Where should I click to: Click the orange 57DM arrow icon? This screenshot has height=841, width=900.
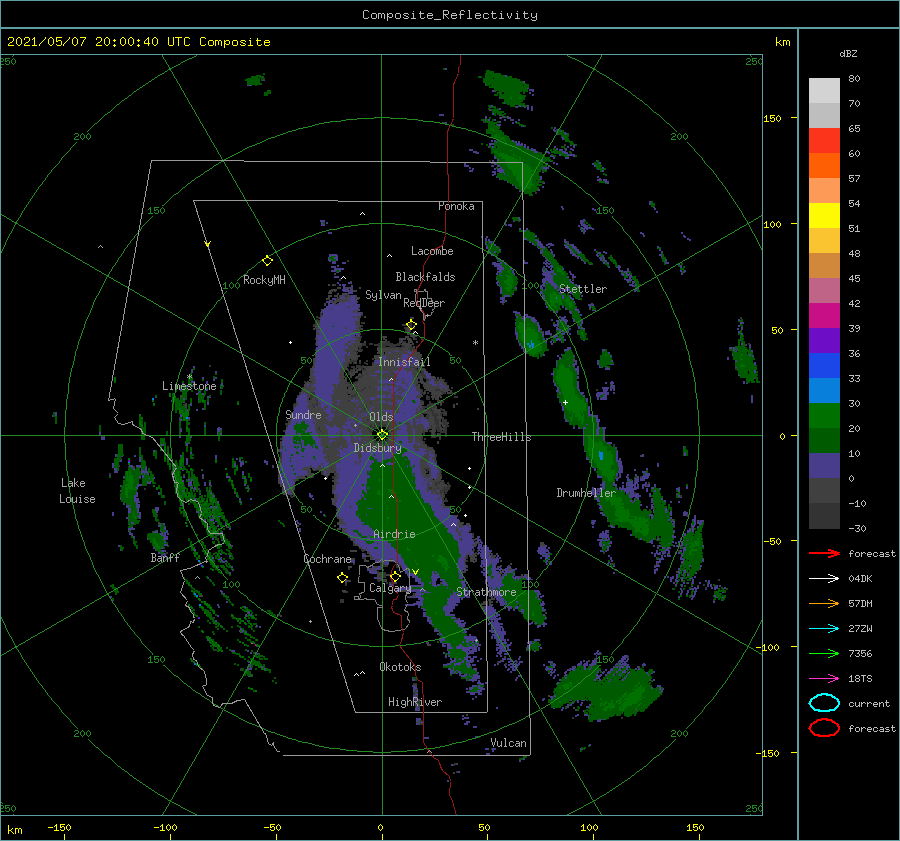824,603
